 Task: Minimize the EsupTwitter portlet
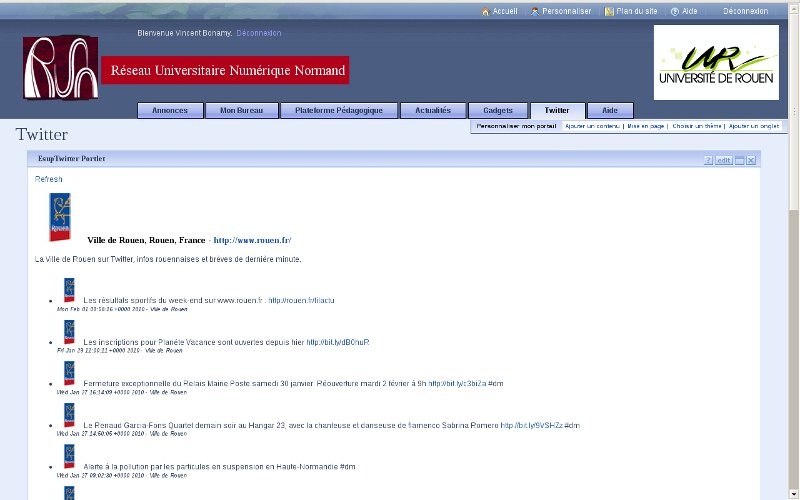[x=739, y=160]
